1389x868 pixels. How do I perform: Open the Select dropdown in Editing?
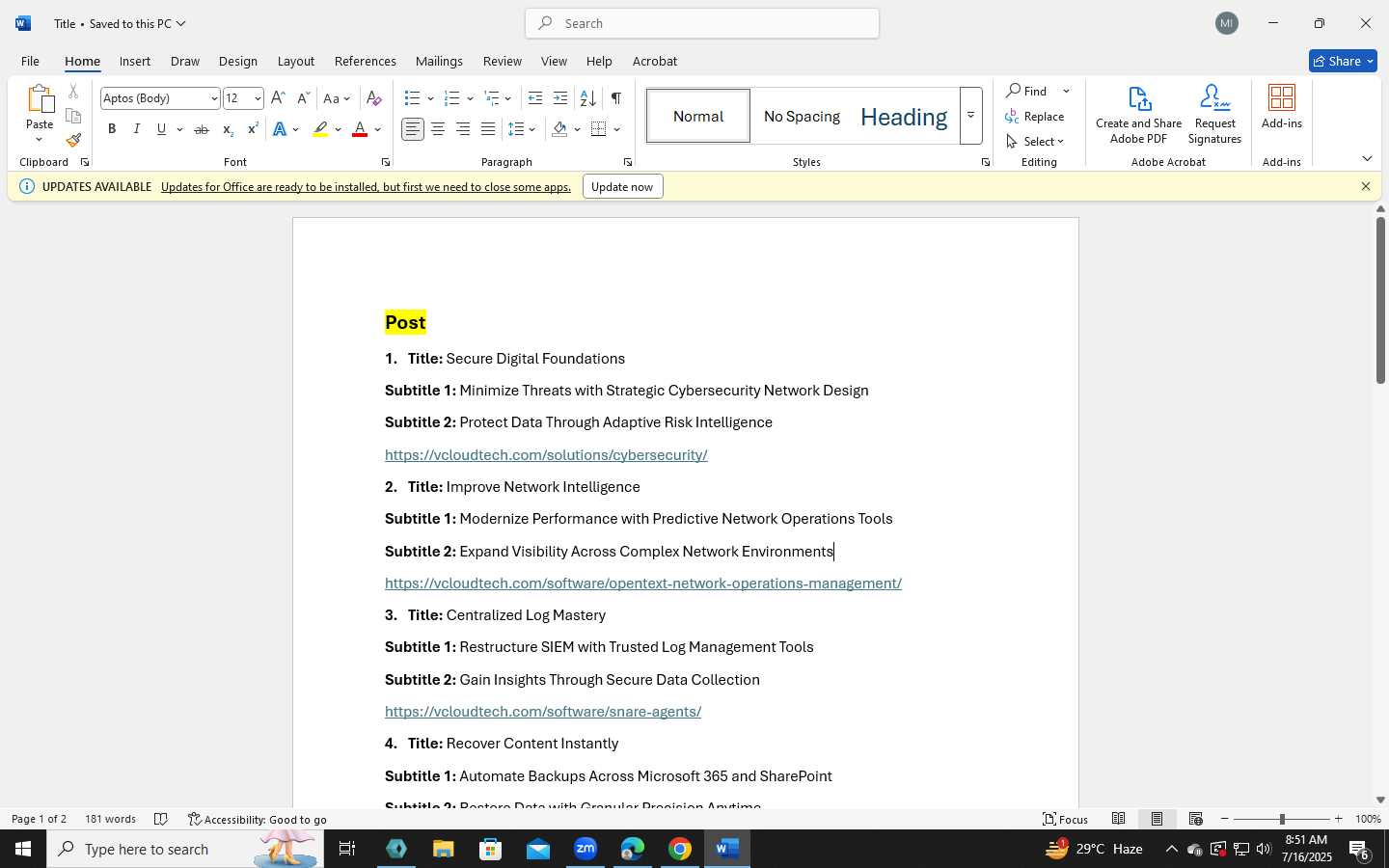[1035, 141]
